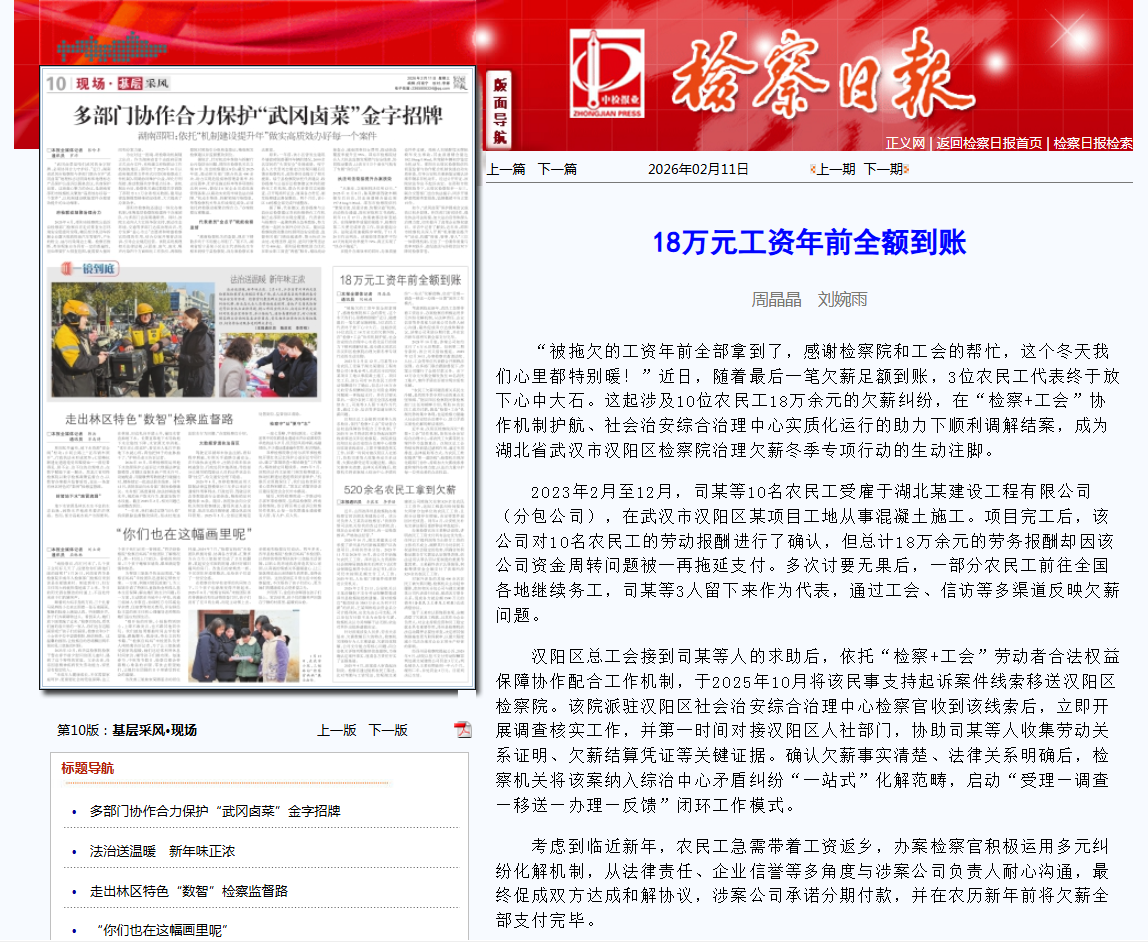Open the PDF download icon

[x=462, y=729]
